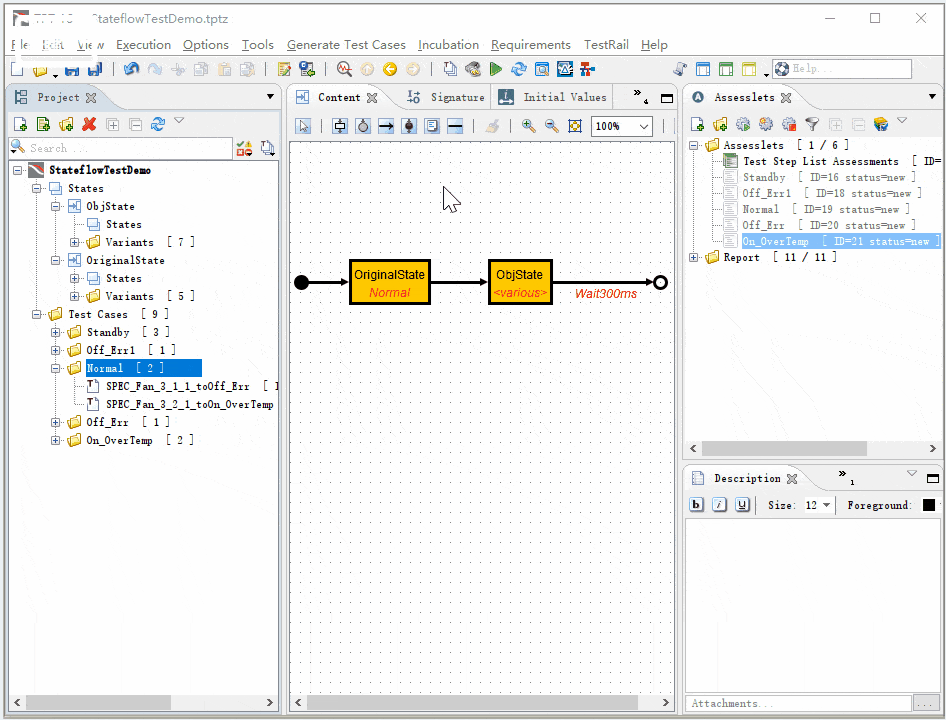Pick the black Foreground color swatch
This screenshot has width=946, height=720.
point(929,505)
